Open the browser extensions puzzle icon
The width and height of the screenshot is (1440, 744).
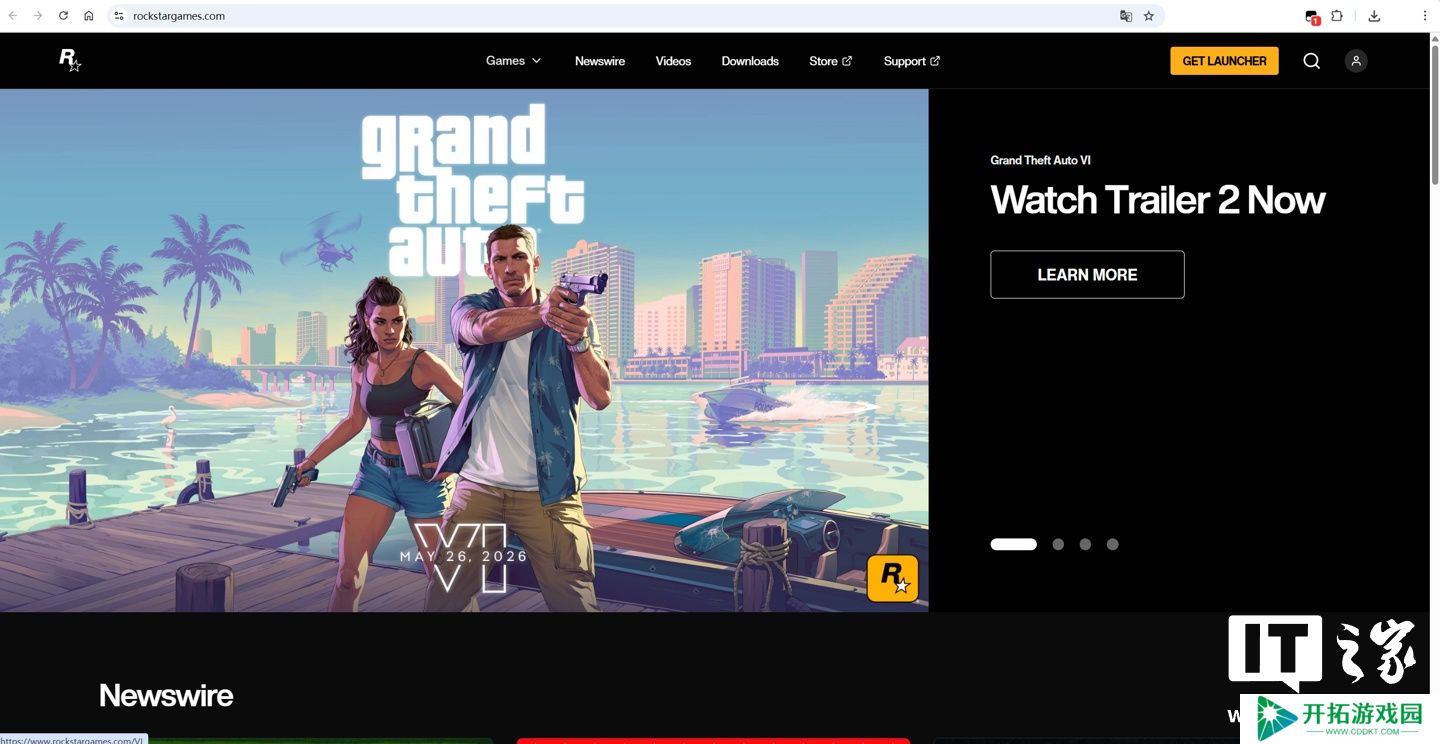[x=1337, y=16]
